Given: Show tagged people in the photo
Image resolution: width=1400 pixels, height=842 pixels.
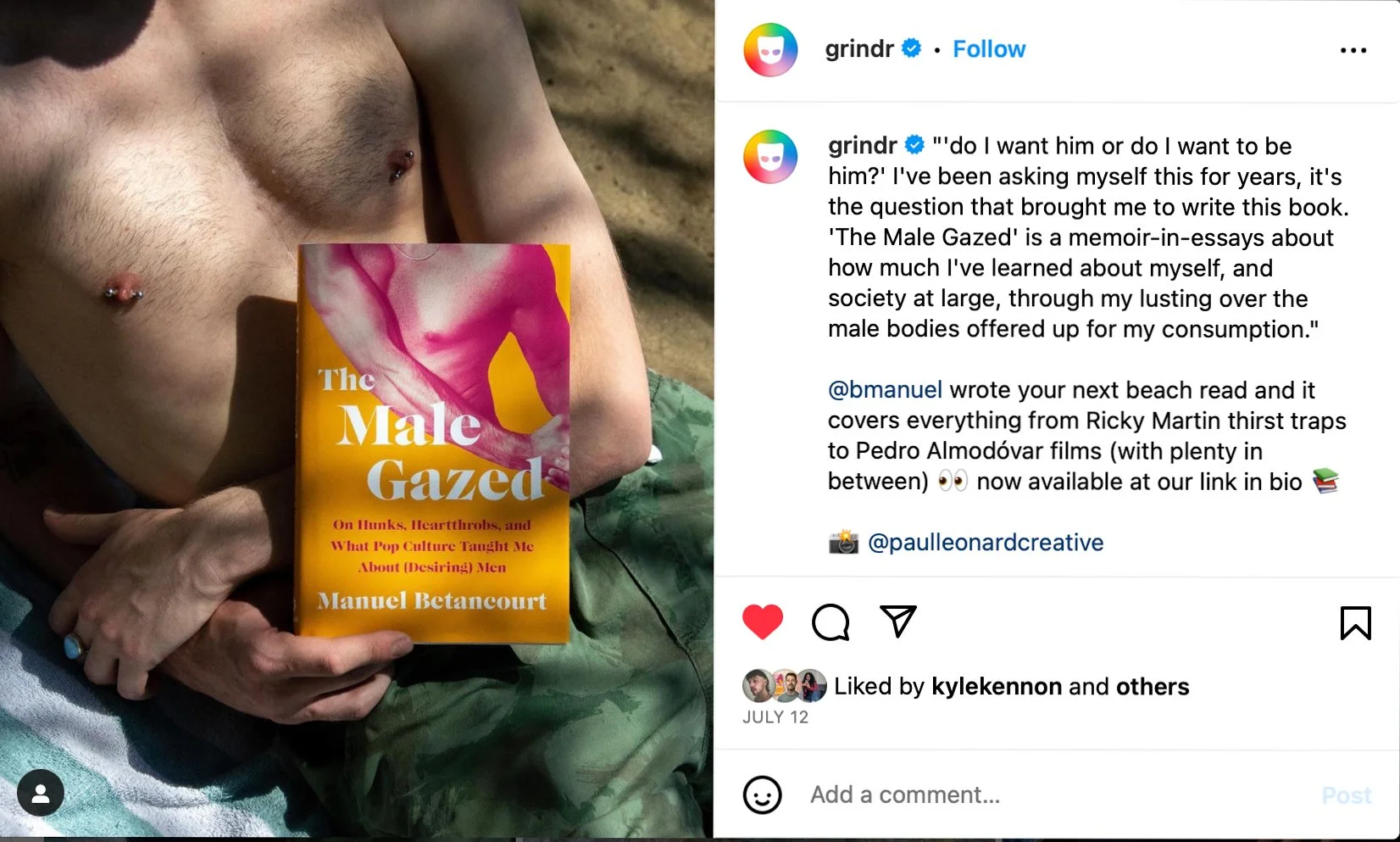Looking at the screenshot, I should pos(41,794).
